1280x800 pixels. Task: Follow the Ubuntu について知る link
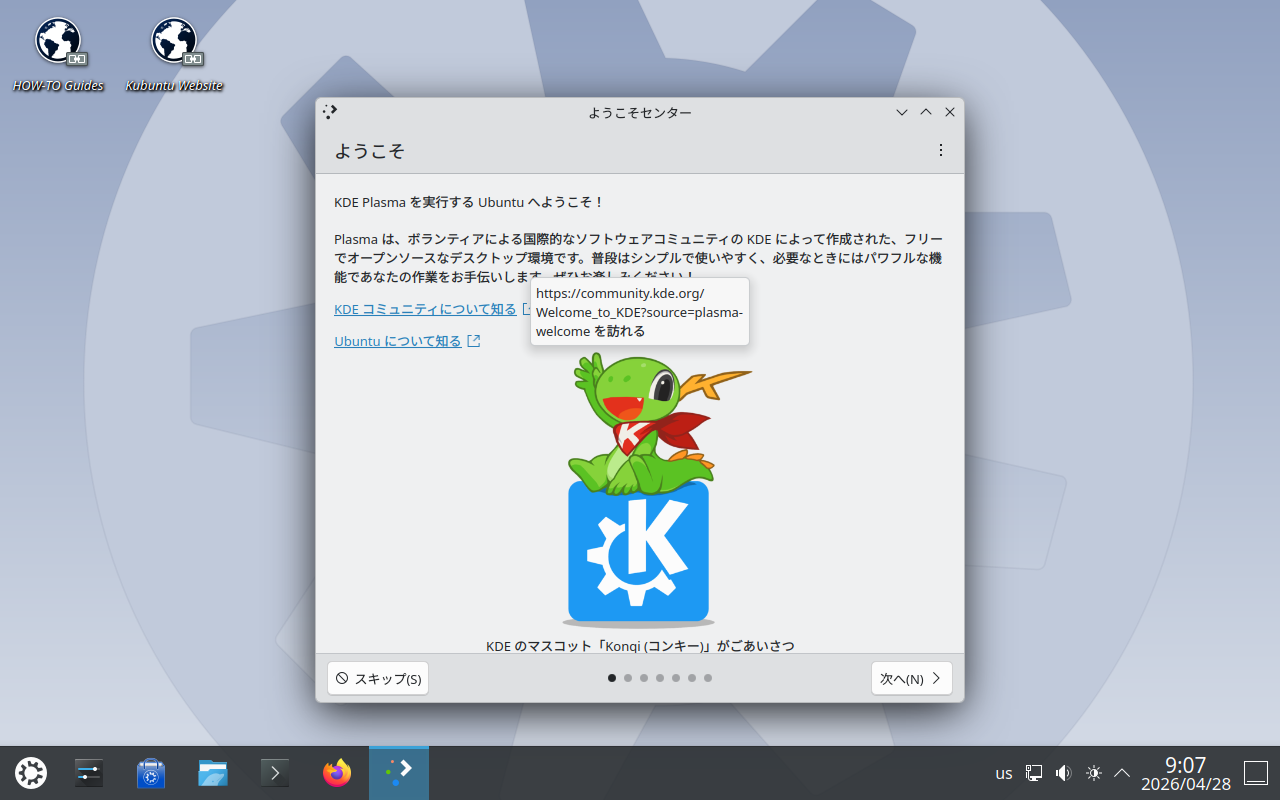pyautogui.click(x=400, y=340)
